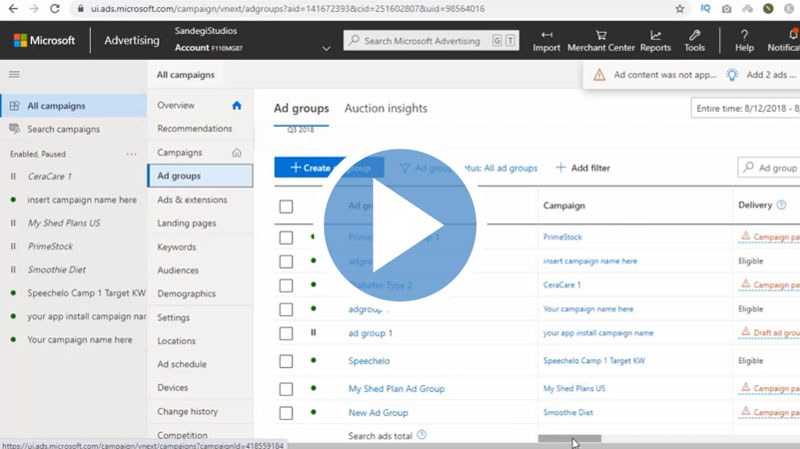Open the Import tool
This screenshot has height=449, width=800.
pos(546,41)
